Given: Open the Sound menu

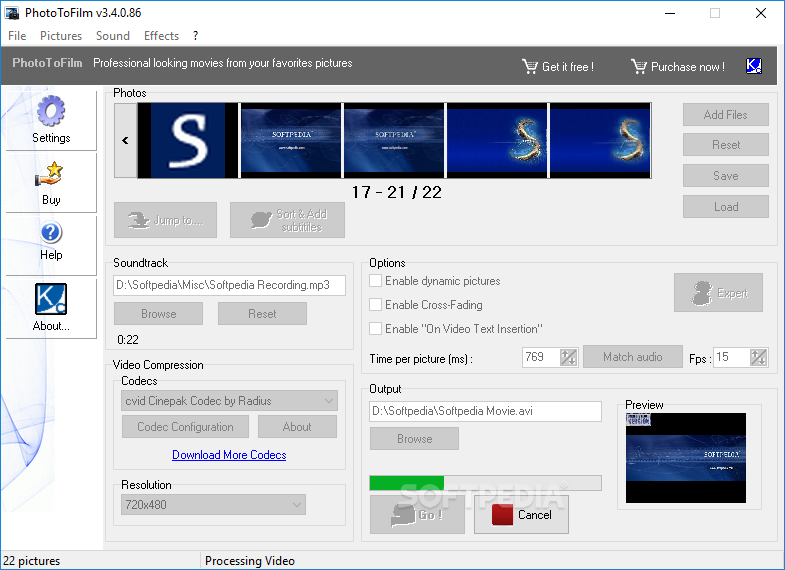Looking at the screenshot, I should tap(113, 36).
